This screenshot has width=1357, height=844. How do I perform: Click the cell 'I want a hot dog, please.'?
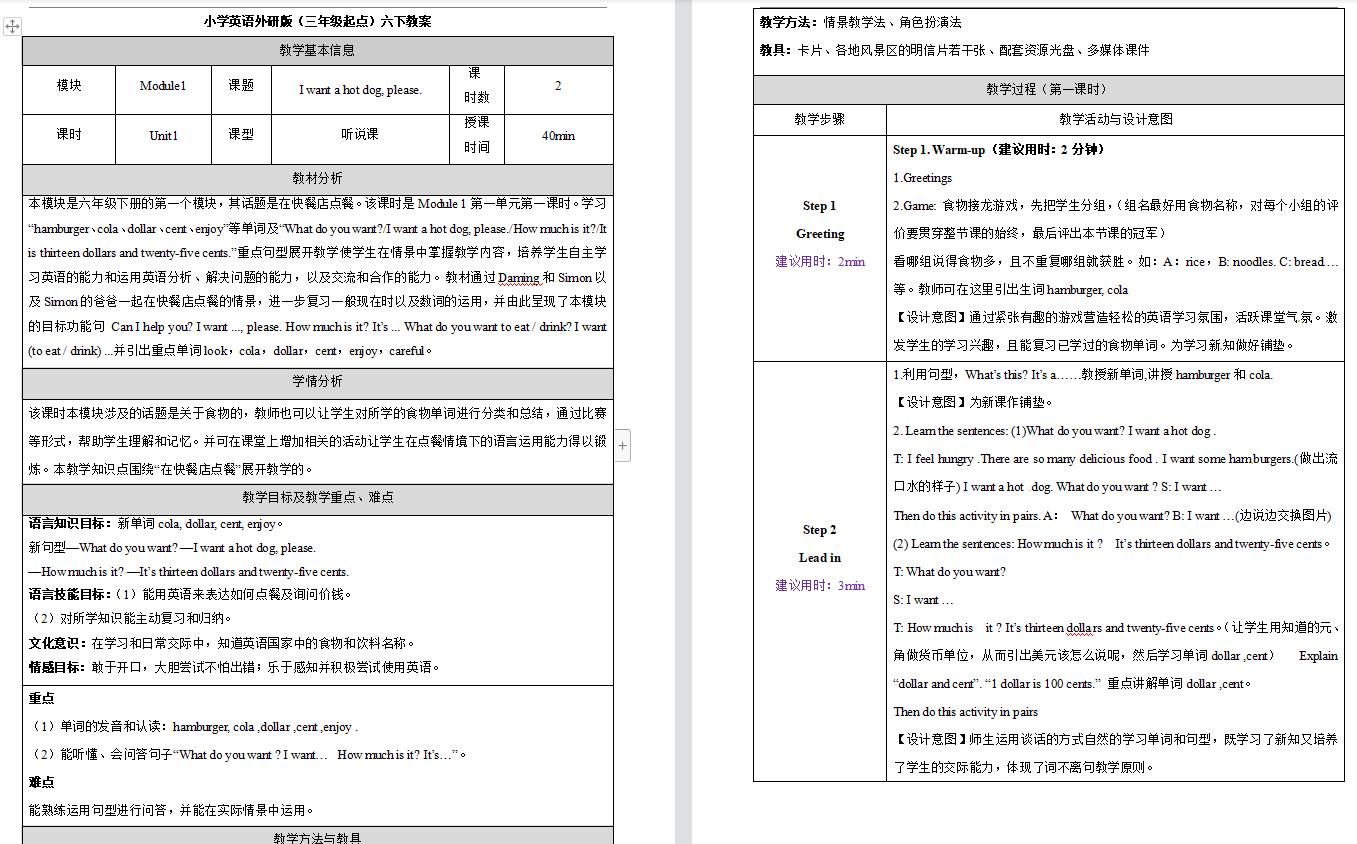coord(360,90)
